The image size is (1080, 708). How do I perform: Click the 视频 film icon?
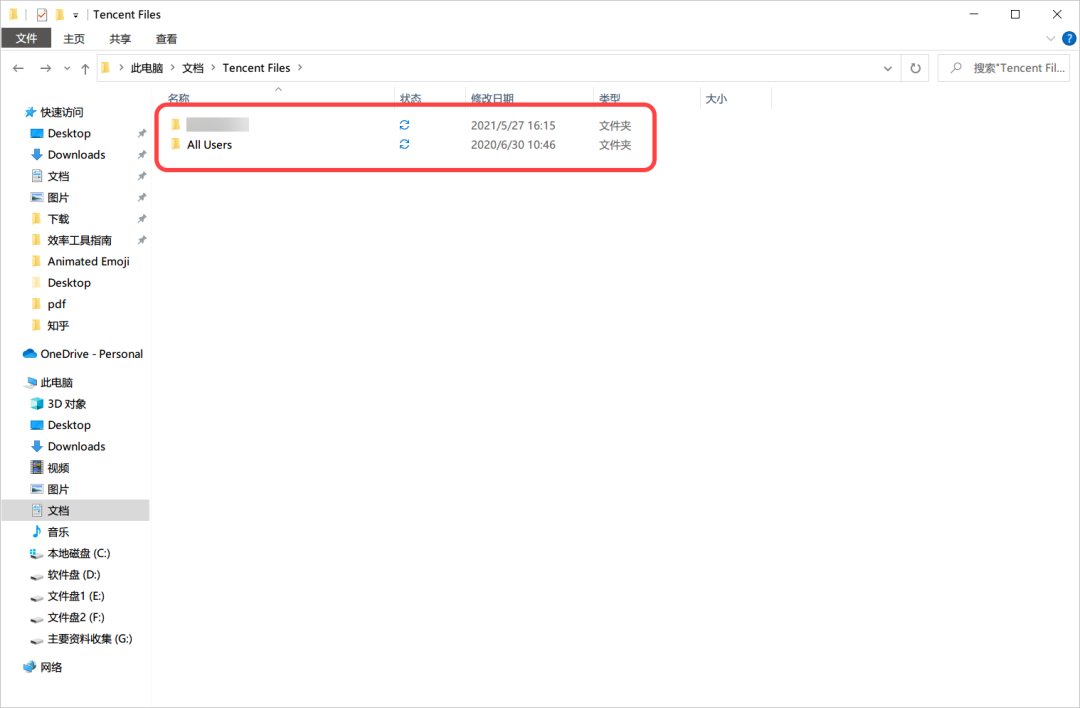[x=37, y=468]
